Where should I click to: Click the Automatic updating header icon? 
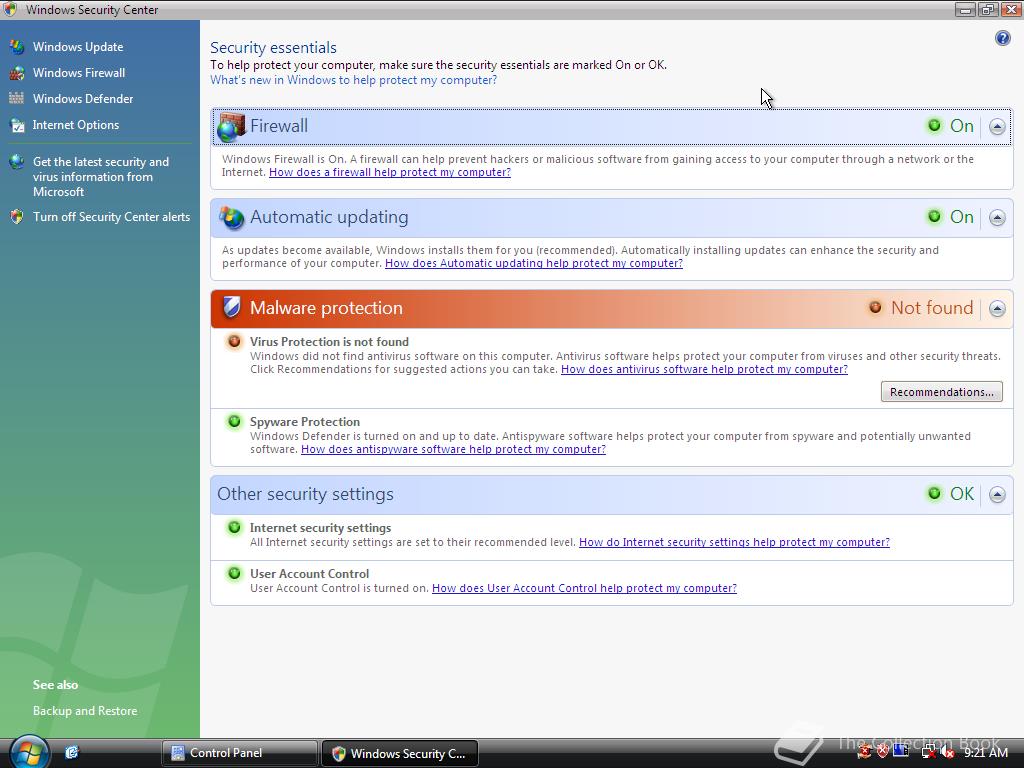(231, 217)
